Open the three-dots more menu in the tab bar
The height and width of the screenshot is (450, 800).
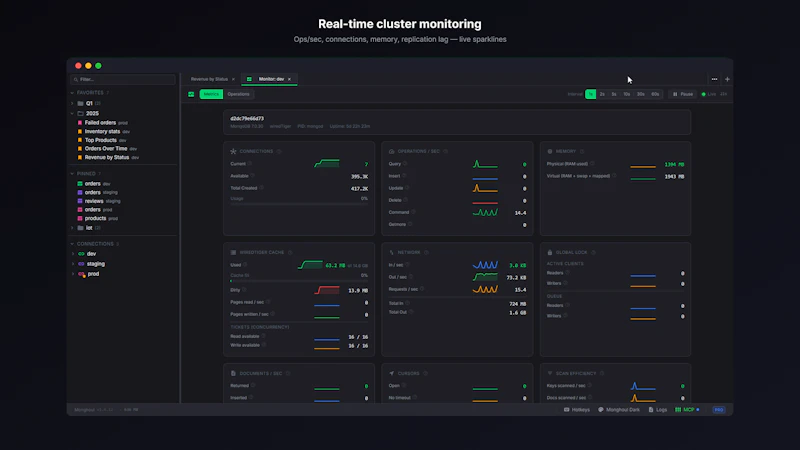(x=714, y=79)
